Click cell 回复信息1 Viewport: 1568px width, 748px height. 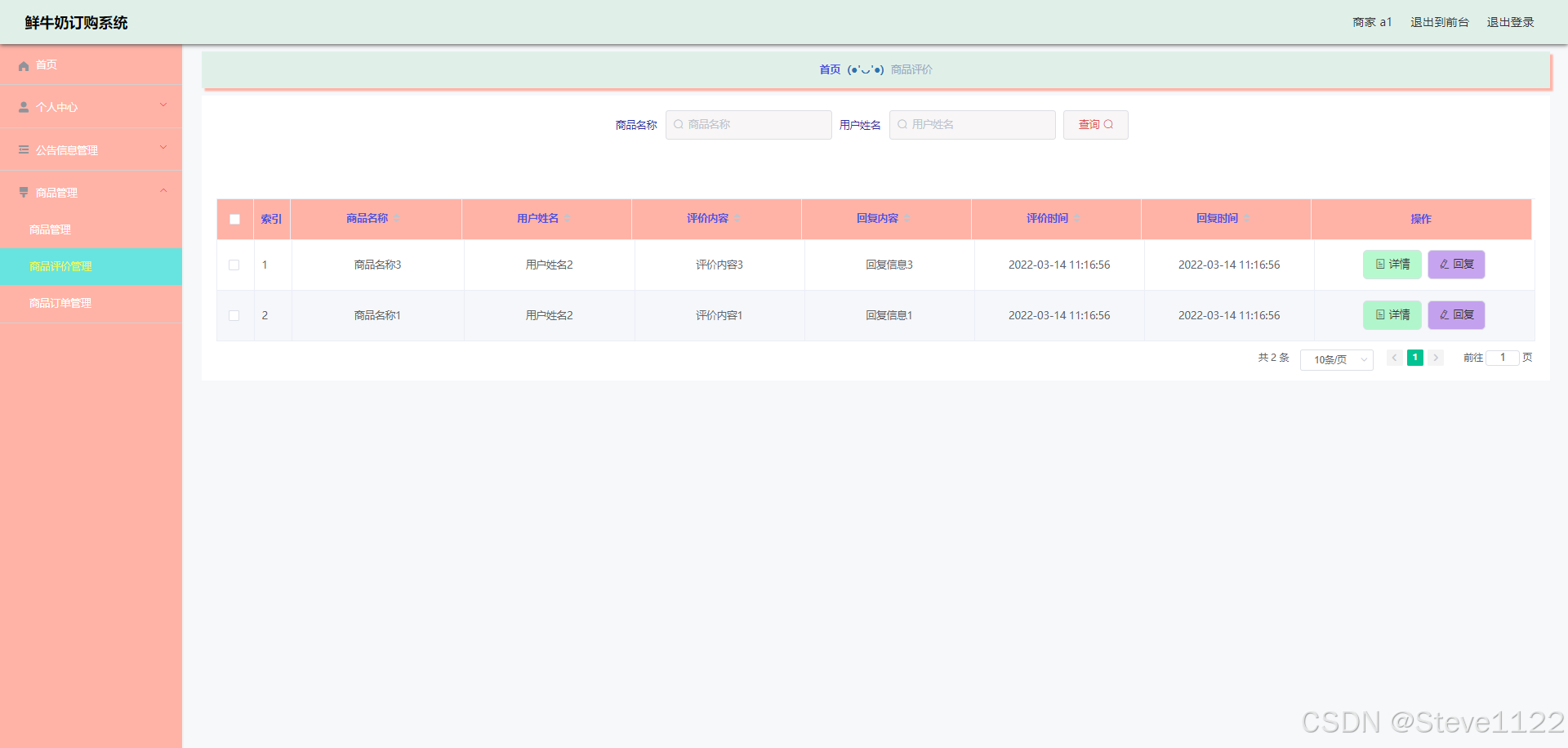pyautogui.click(x=889, y=315)
